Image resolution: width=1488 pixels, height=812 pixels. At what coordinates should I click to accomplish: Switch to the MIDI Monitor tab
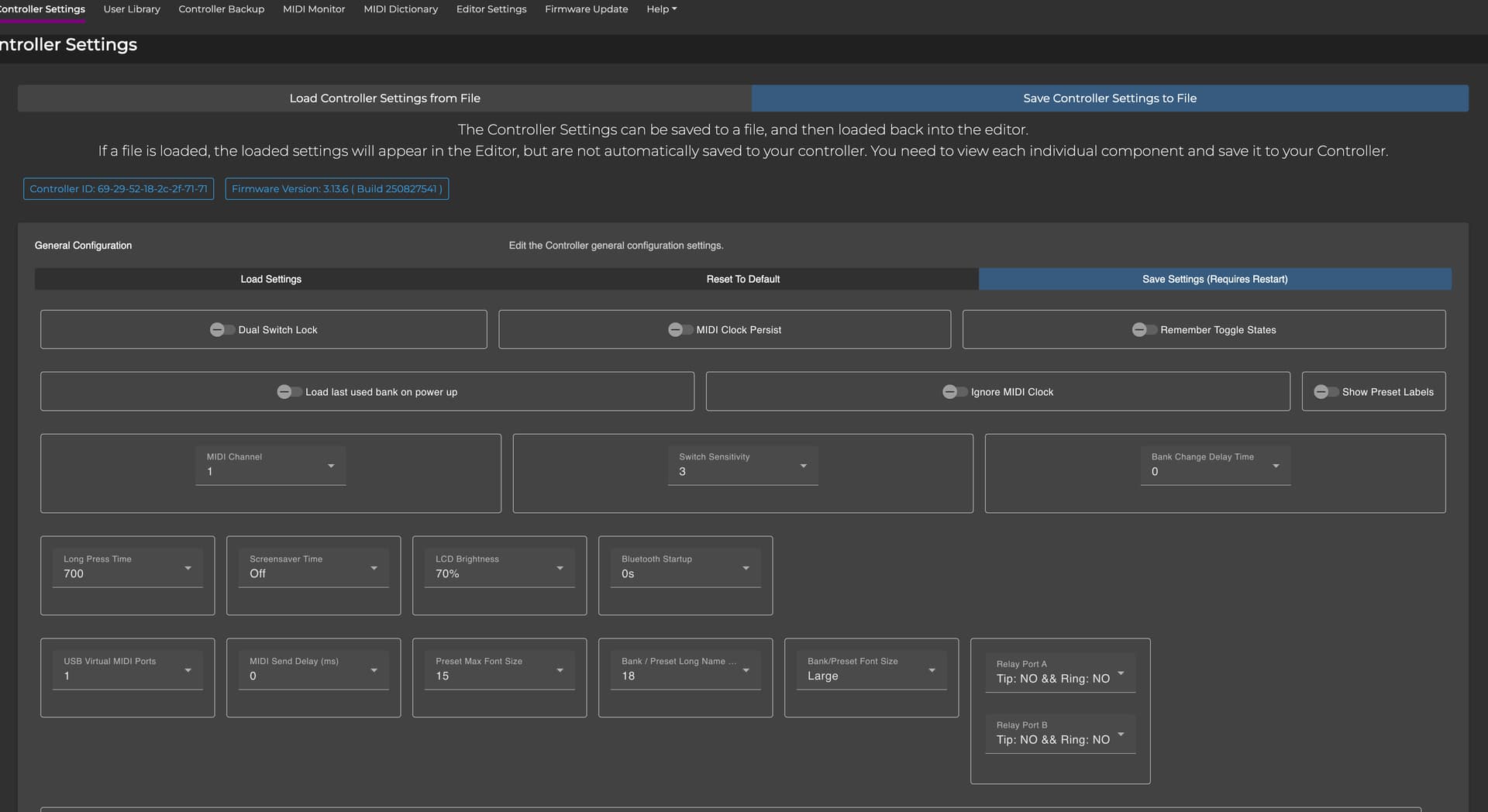[x=314, y=9]
